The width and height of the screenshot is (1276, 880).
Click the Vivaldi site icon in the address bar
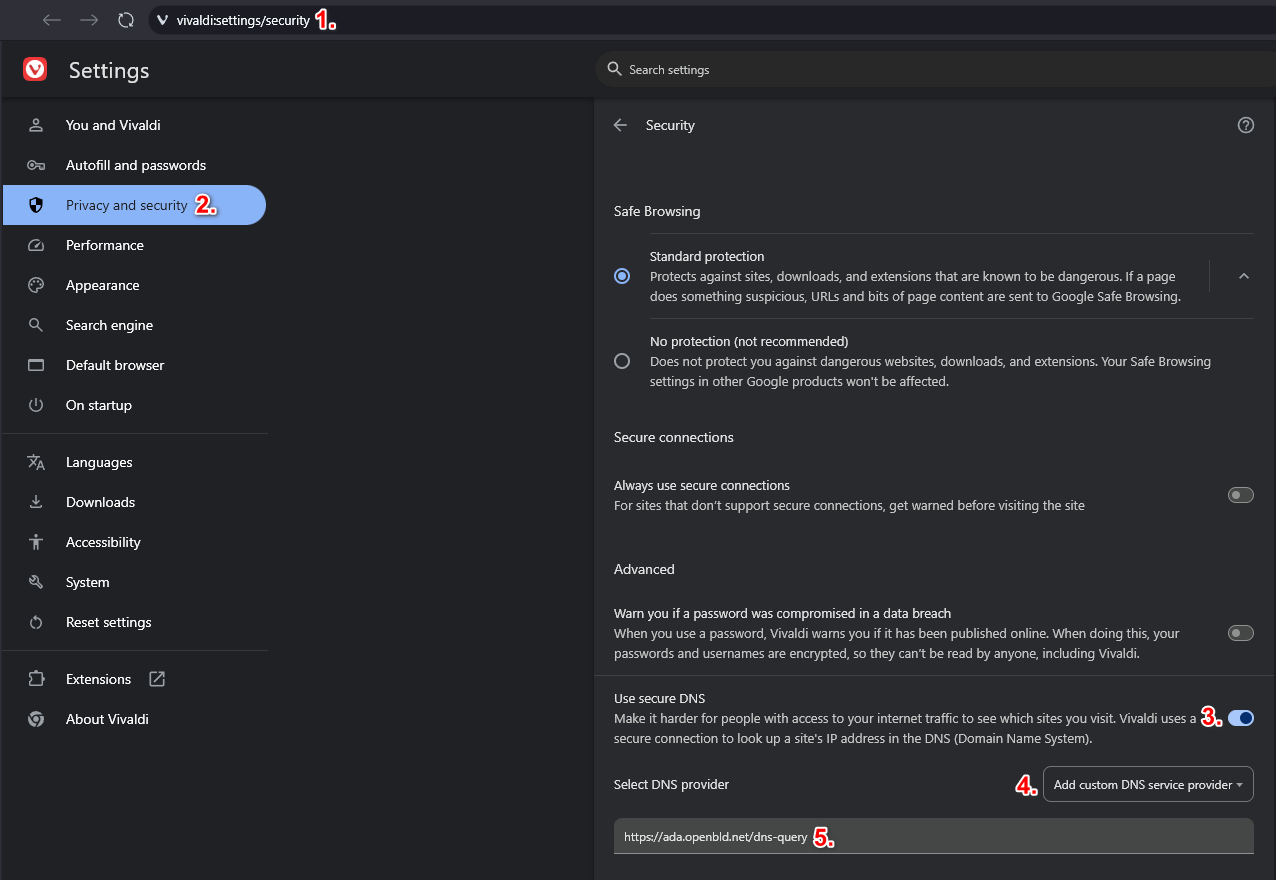pyautogui.click(x=163, y=20)
